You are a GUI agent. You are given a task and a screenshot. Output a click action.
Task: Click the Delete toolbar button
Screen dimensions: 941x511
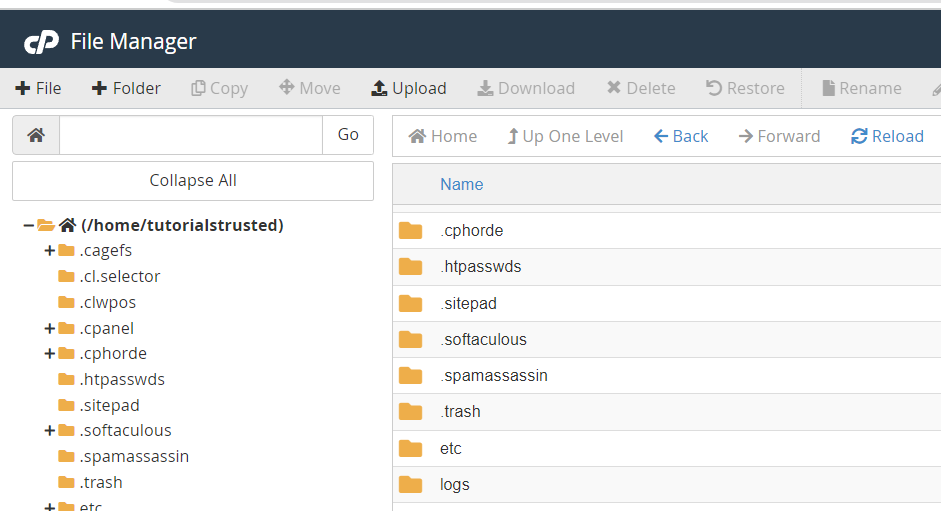click(641, 88)
